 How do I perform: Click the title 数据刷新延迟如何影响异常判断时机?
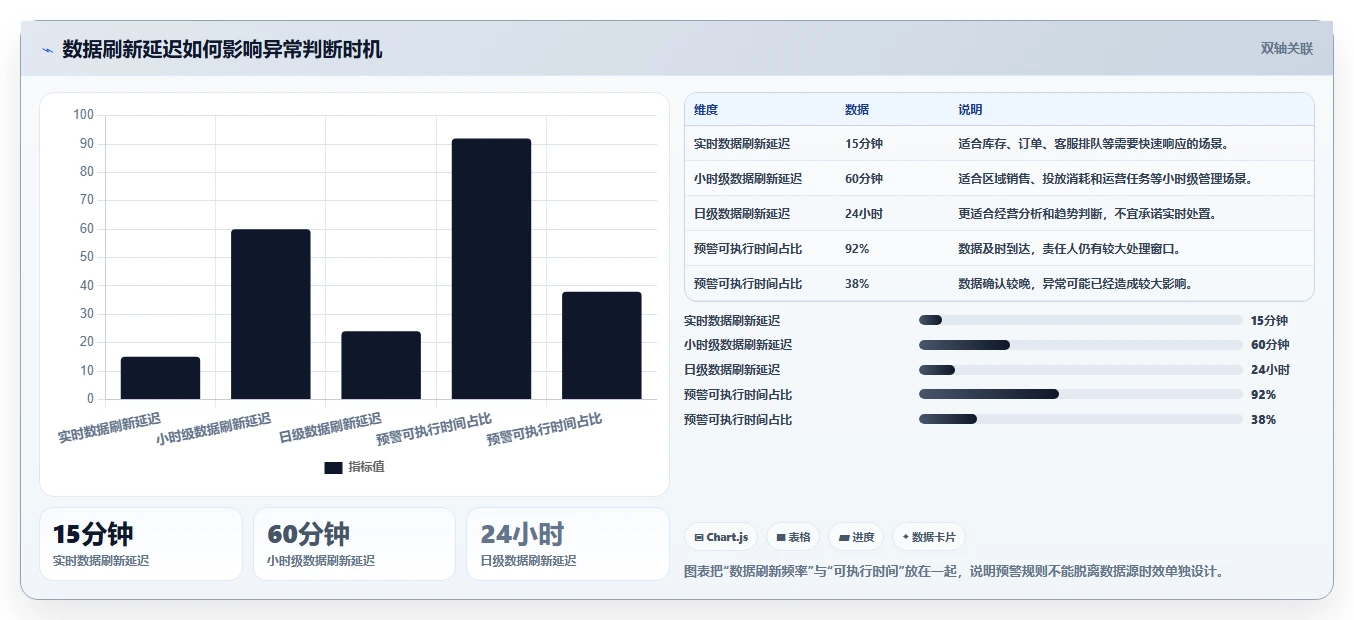(x=222, y=49)
